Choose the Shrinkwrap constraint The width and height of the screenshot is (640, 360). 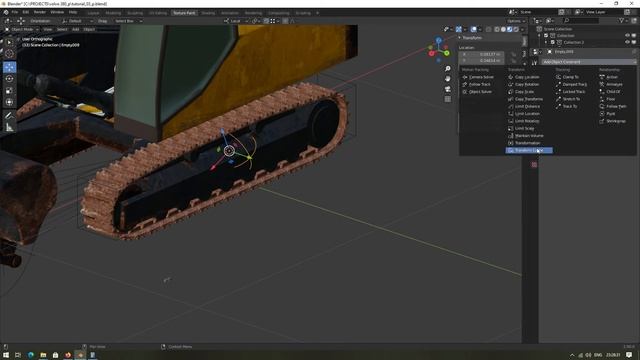[x=613, y=121]
